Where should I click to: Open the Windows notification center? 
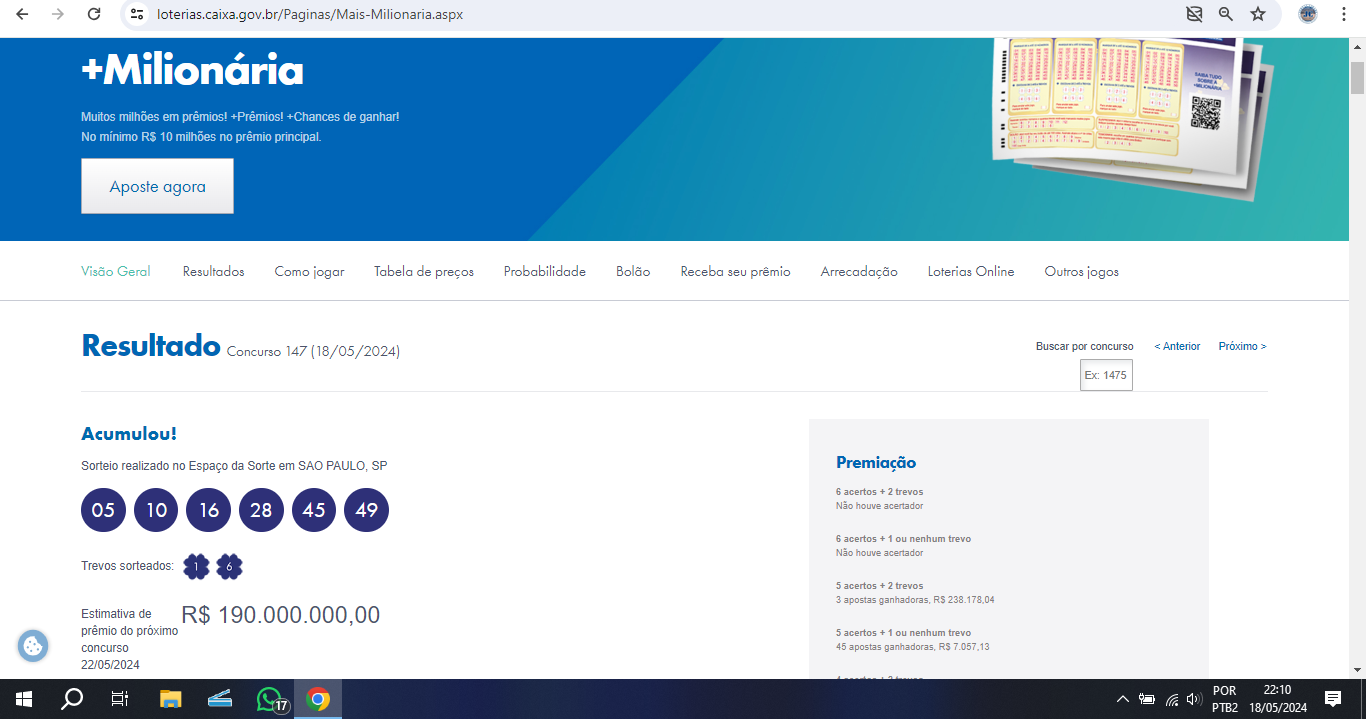pyautogui.click(x=1333, y=699)
